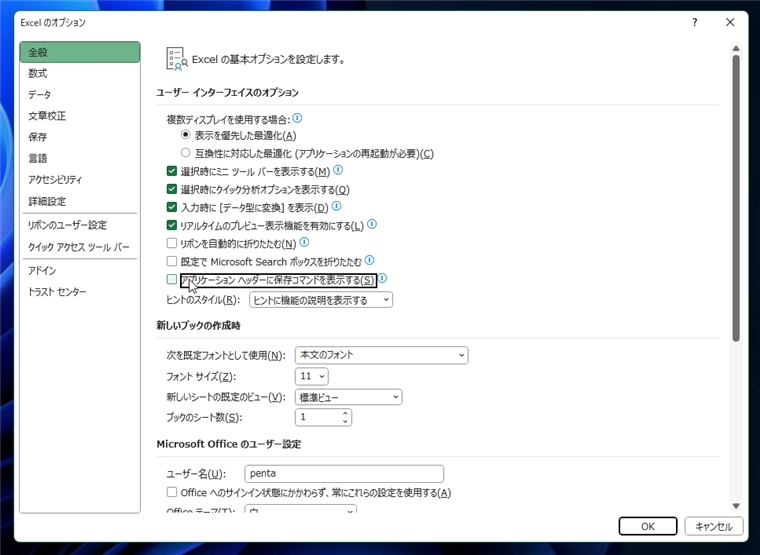
Task: Click info icon beside 複数ディスプレイを使用する場合
Action: pos(298,118)
